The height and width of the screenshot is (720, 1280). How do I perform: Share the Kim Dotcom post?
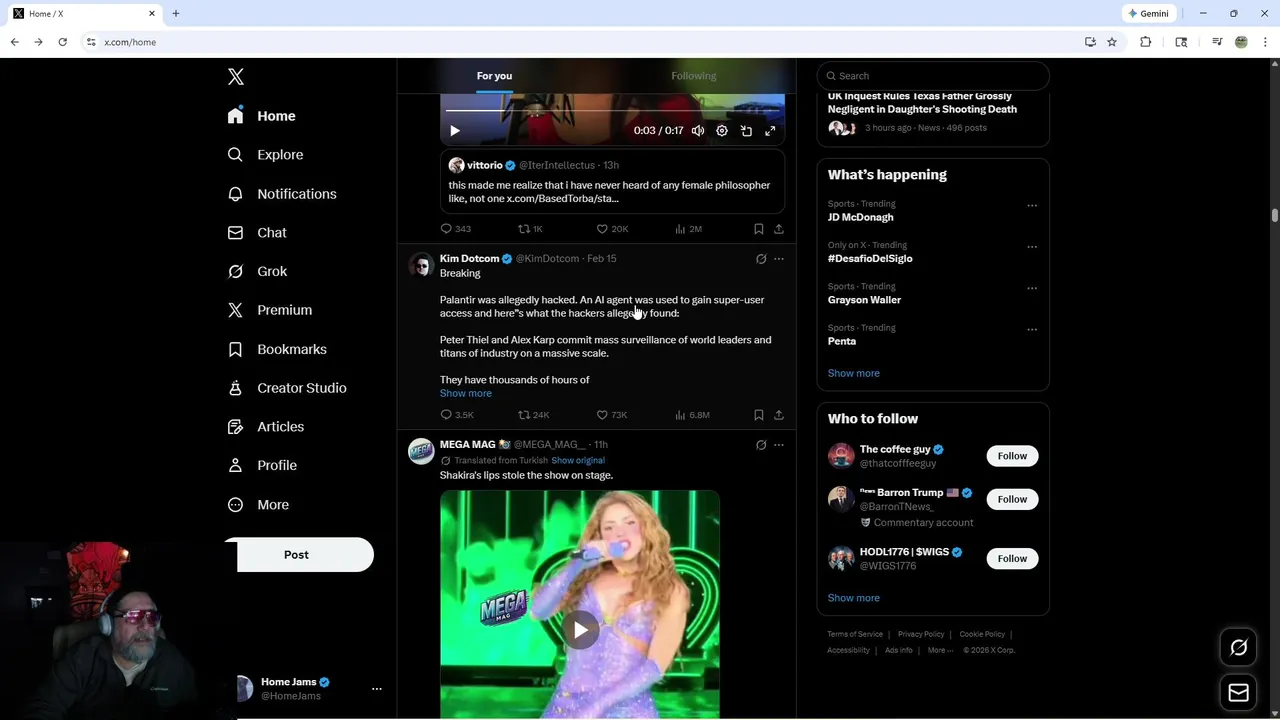tap(779, 415)
